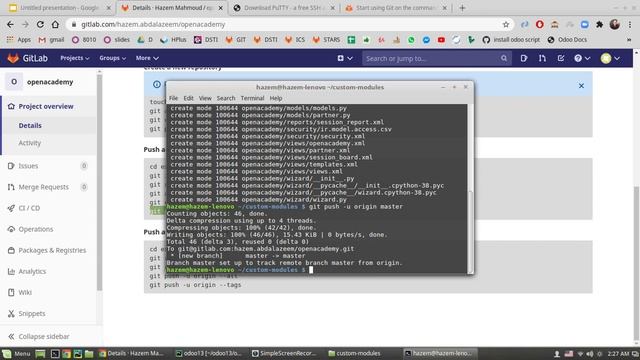640x360 pixels.
Task: Open the to-do list navbar icon
Action: pos(561,58)
